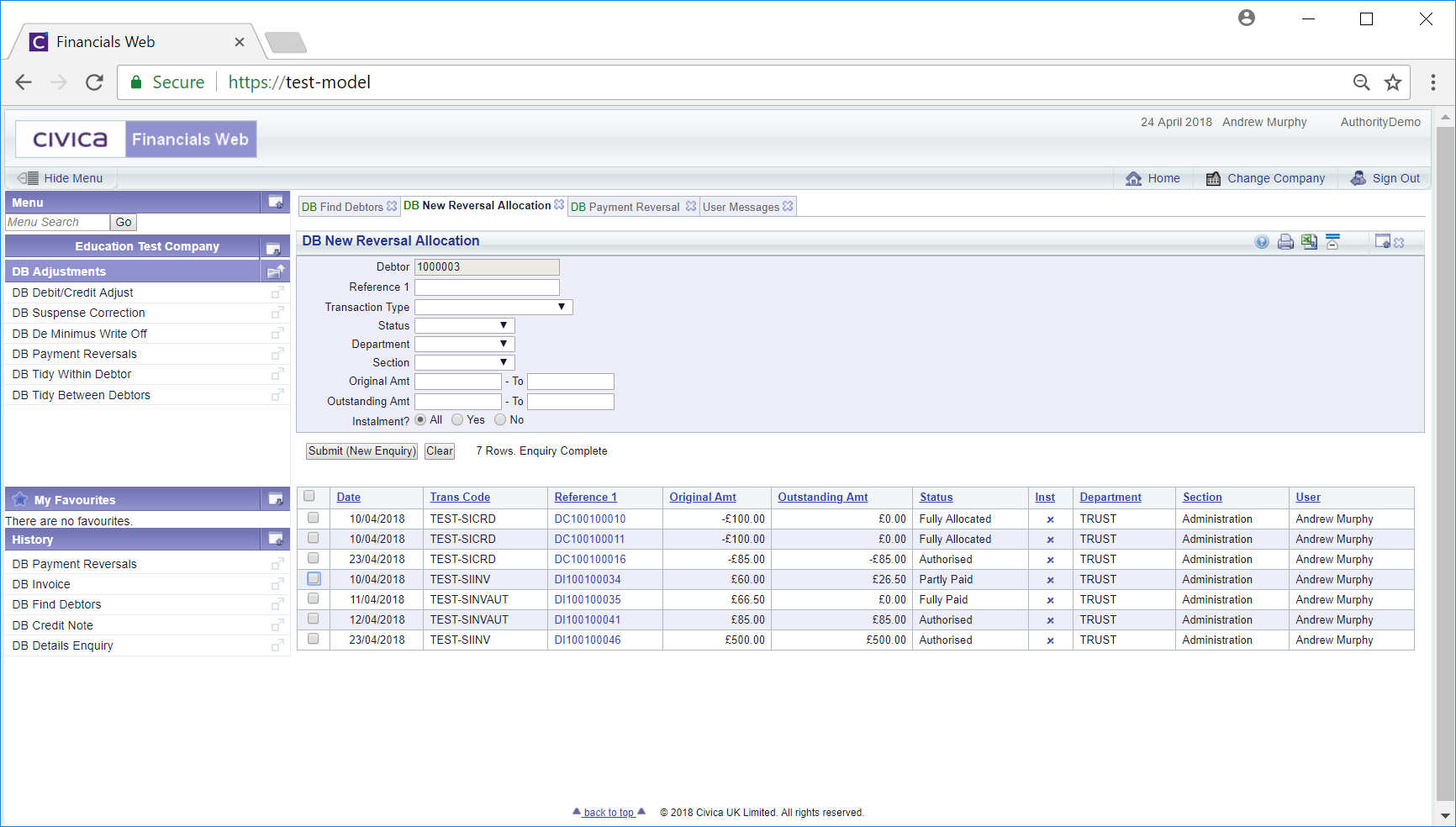
Task: Bookmark page with the star icon
Action: (1393, 82)
